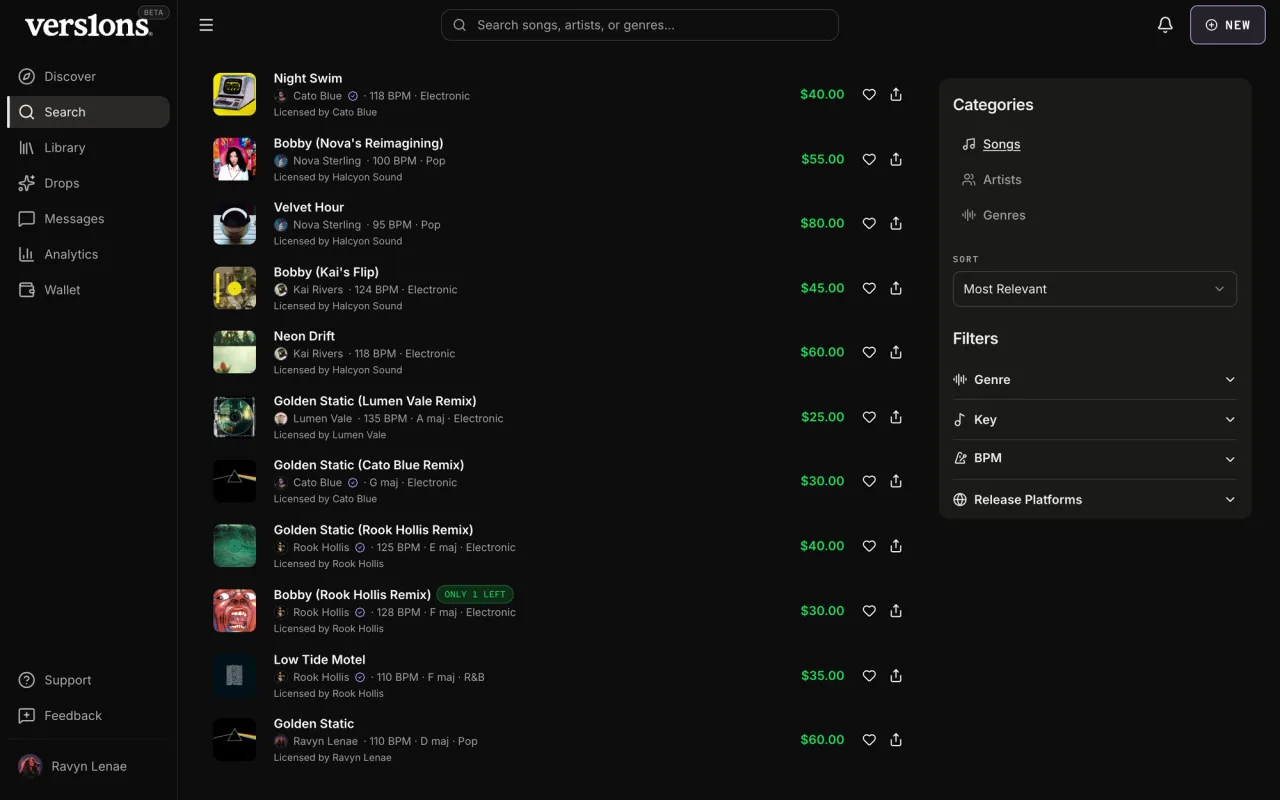Open the Drops section

88,183
